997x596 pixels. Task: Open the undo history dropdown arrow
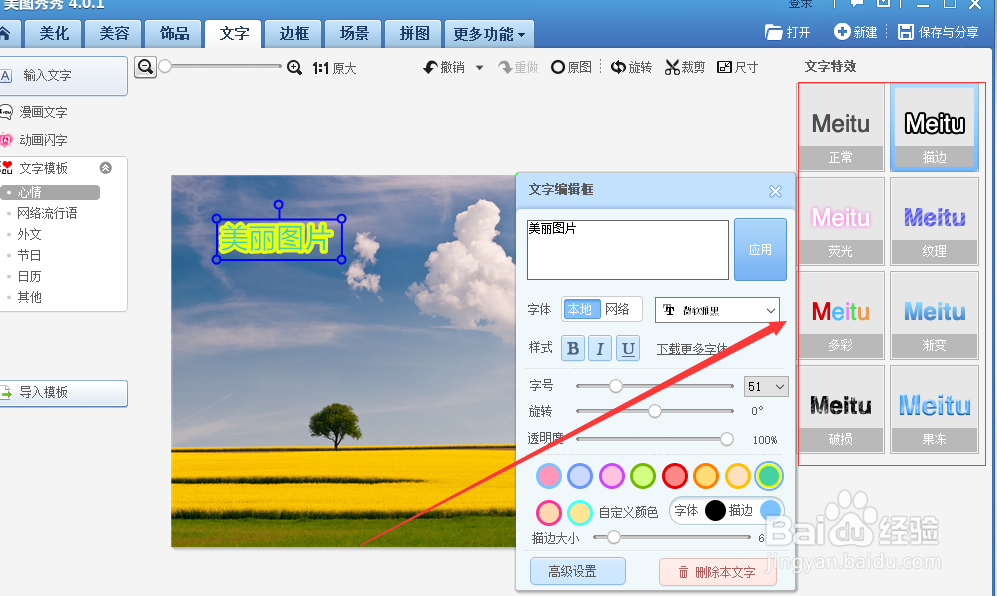479,67
